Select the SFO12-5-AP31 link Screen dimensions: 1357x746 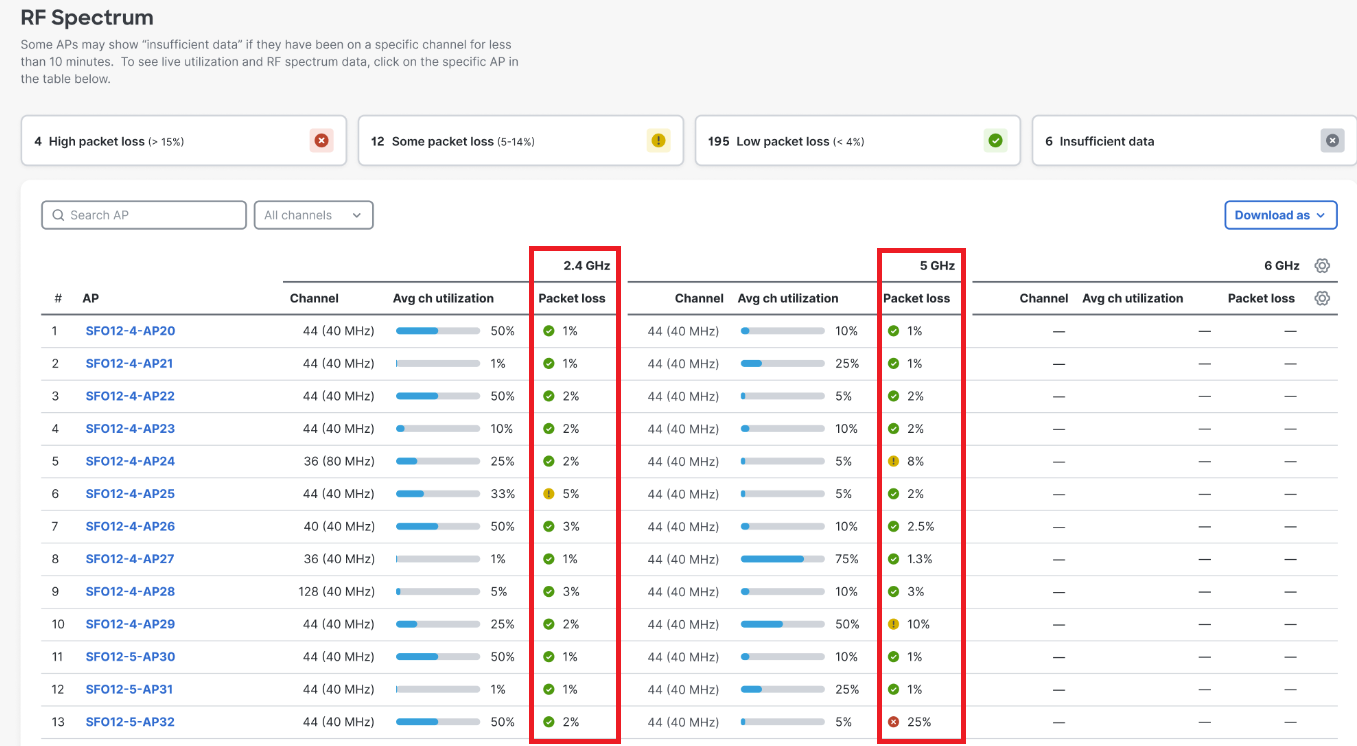pos(130,689)
